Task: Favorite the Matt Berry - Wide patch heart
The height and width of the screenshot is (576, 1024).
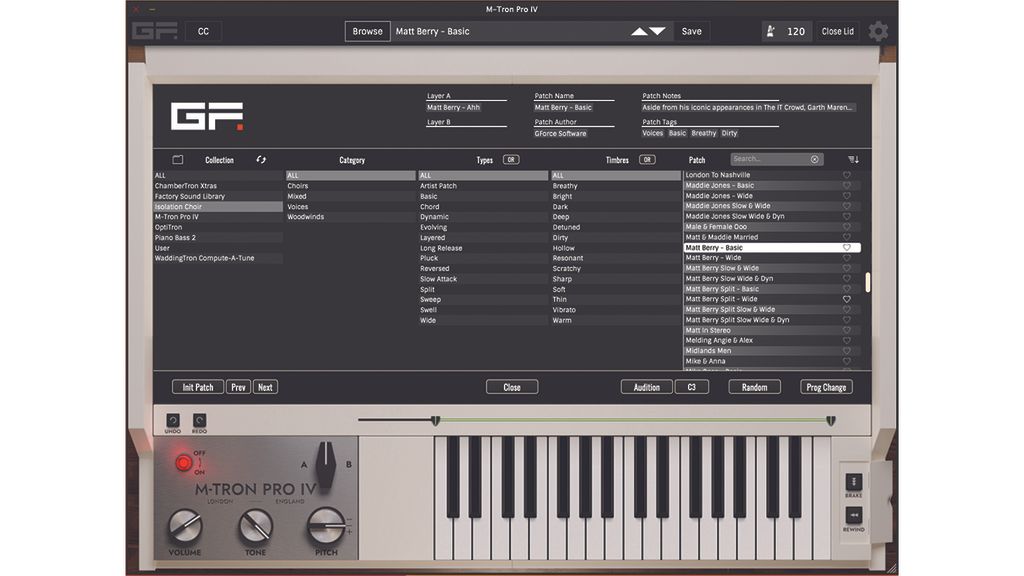Action: point(846,257)
